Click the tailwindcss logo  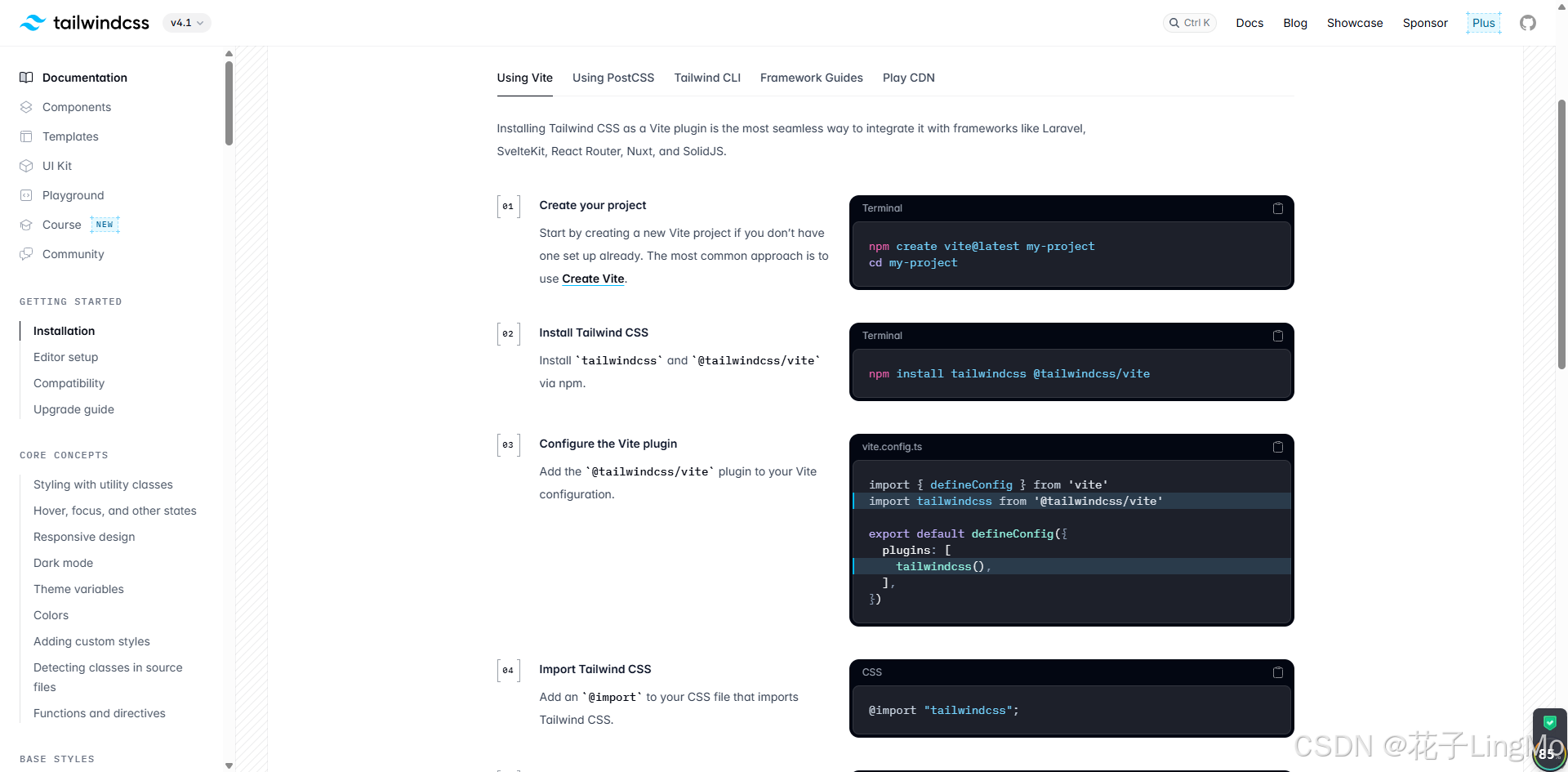[84, 23]
